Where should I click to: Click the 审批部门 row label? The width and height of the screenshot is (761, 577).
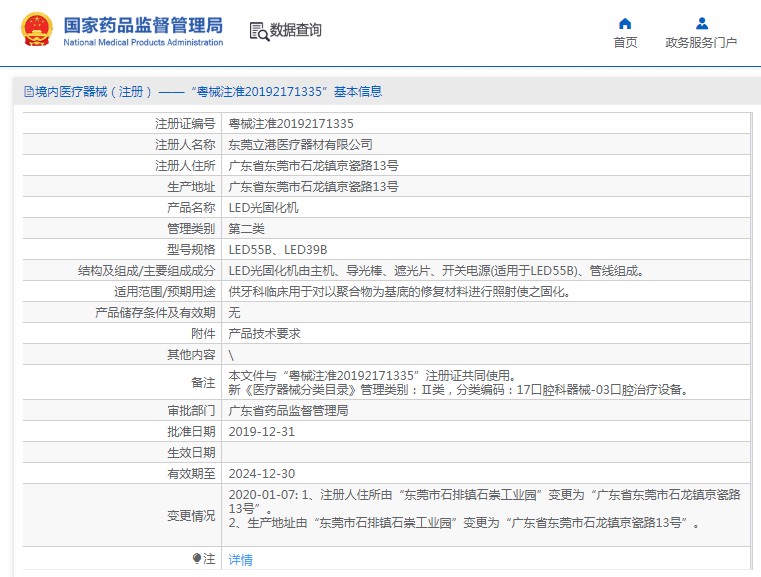point(191,411)
